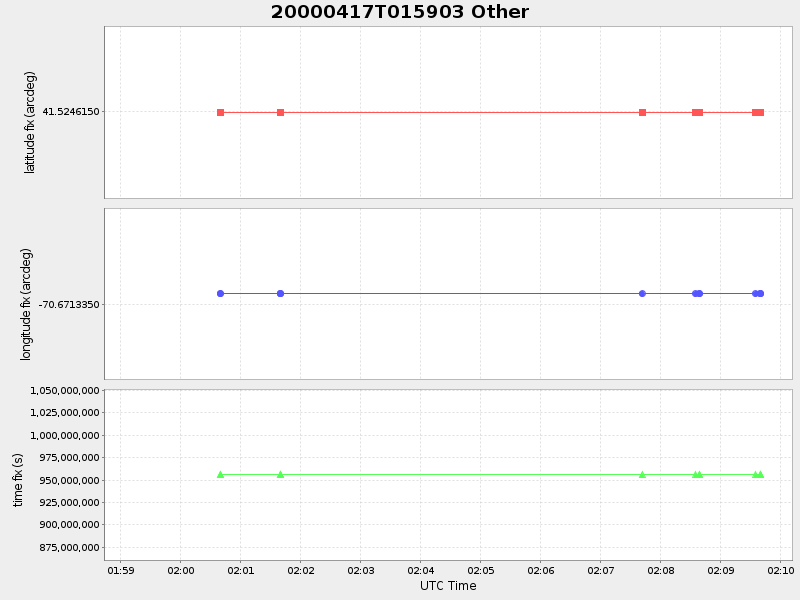800x600 pixels.
Task: Click the 02:07 time tick label
Action: point(601,570)
